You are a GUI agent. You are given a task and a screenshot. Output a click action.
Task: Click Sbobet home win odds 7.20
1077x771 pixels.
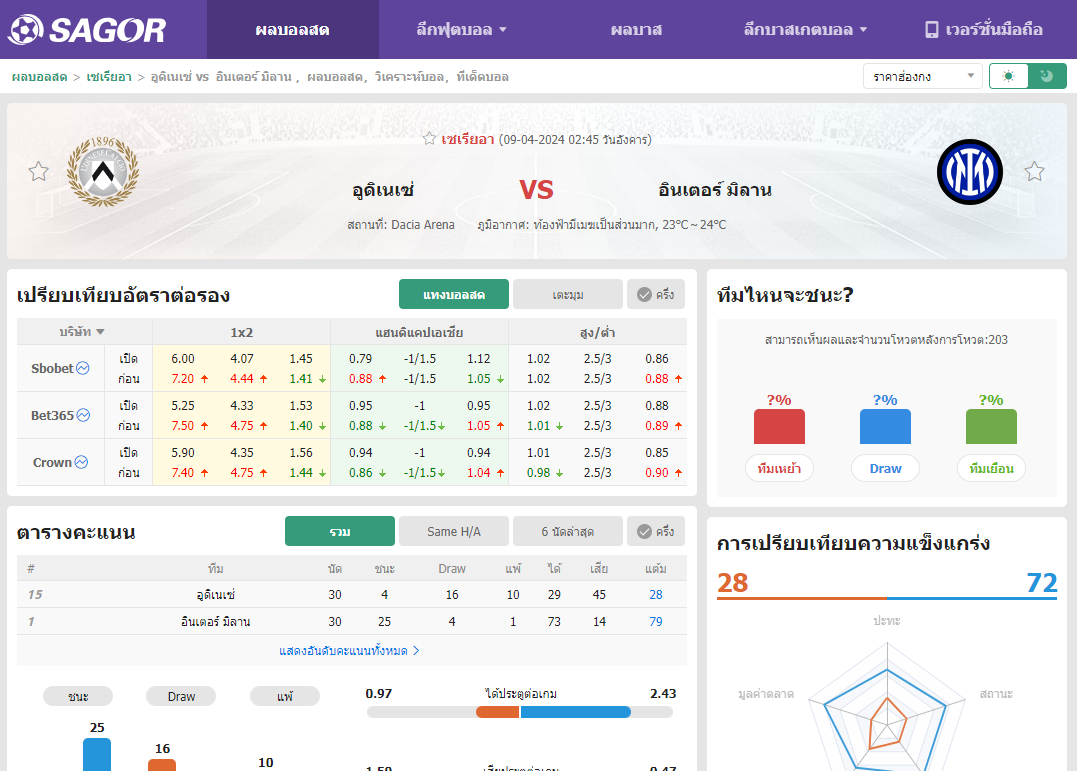183,379
